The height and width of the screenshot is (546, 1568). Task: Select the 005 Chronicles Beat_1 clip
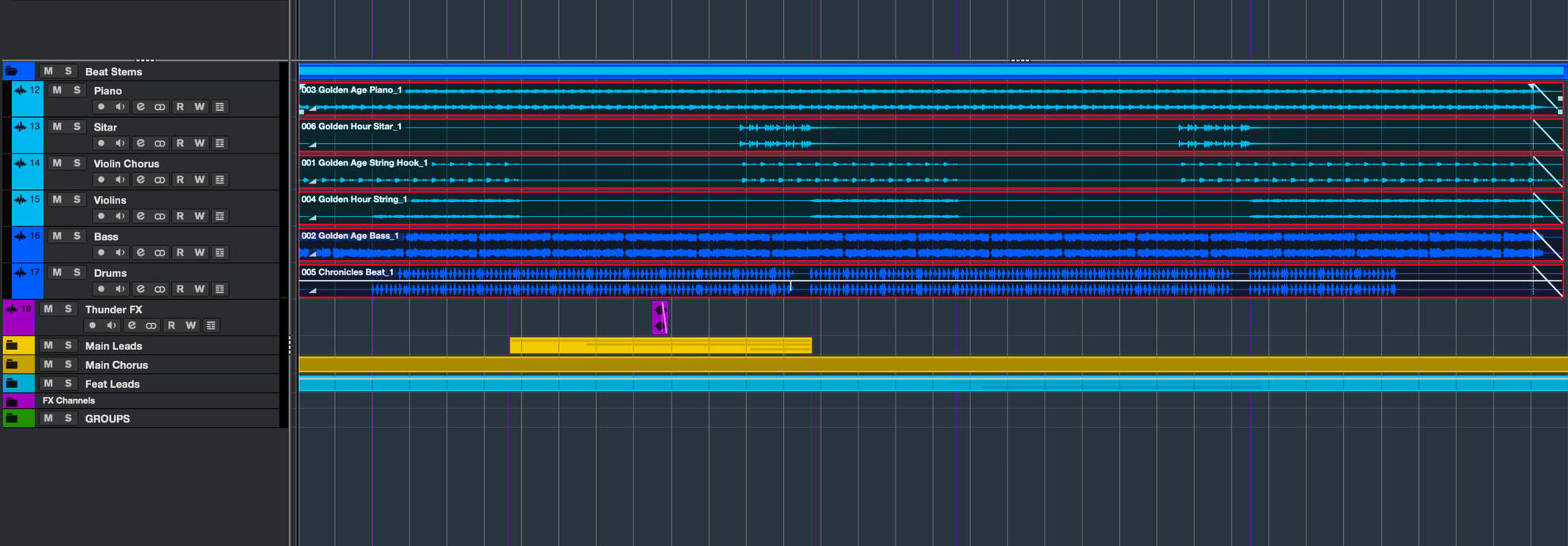pyautogui.click(x=931, y=281)
